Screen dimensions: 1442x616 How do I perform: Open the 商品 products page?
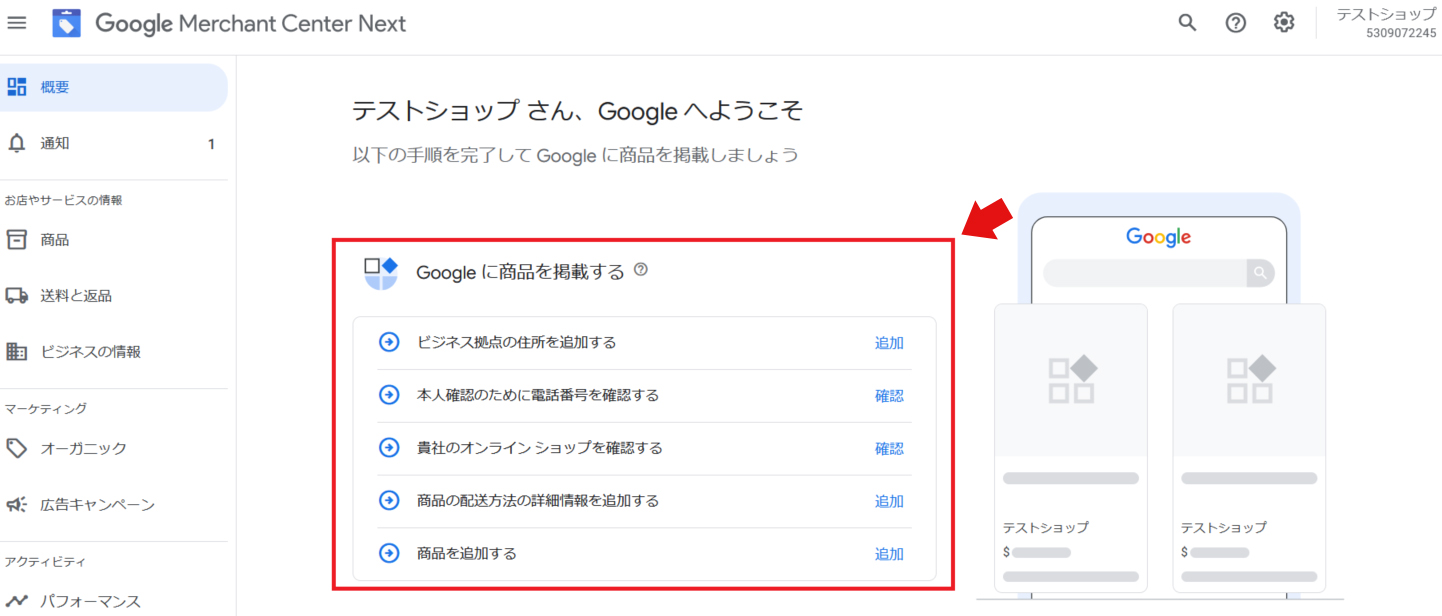114,240
